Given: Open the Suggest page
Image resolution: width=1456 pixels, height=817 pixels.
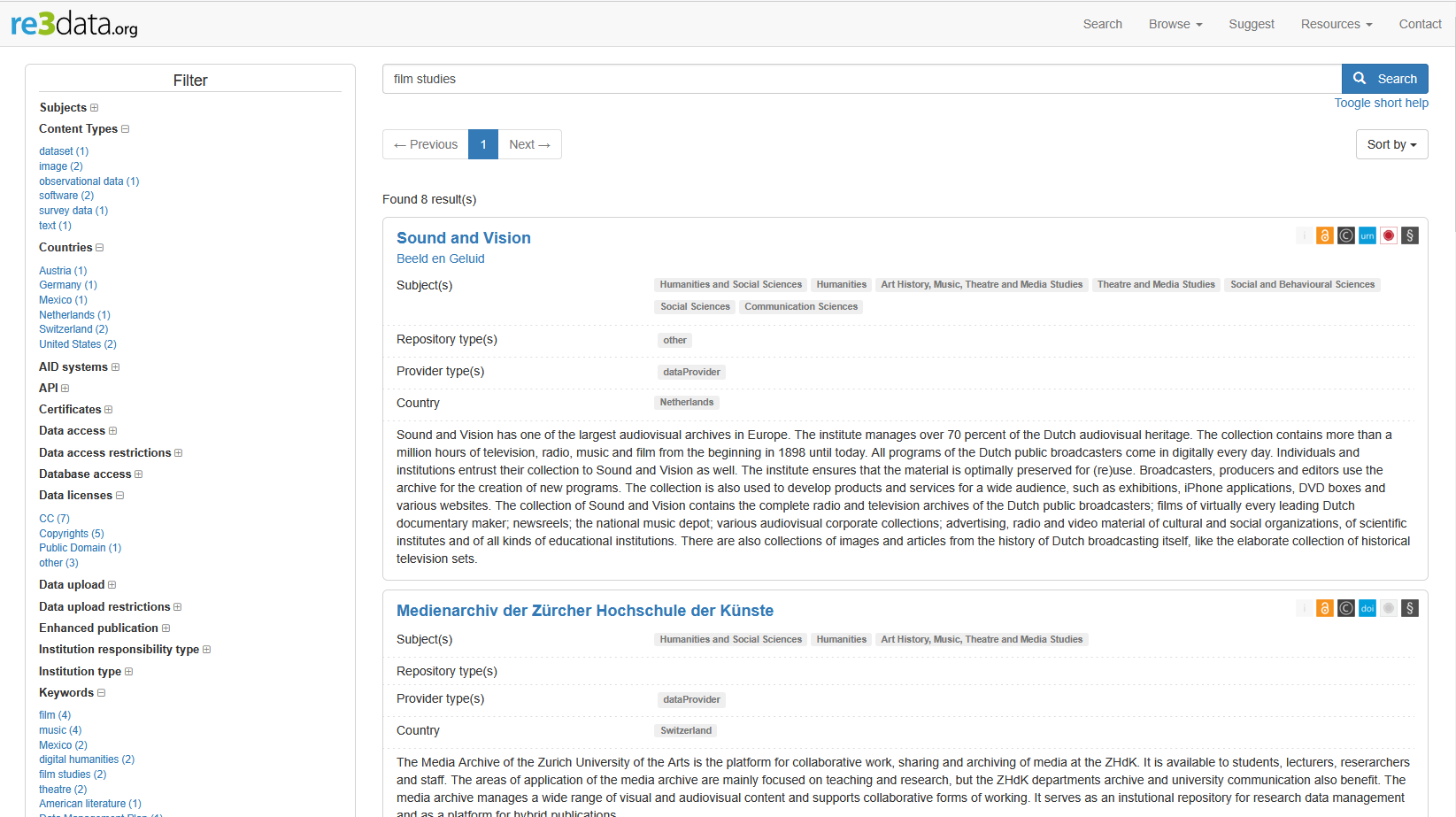Looking at the screenshot, I should coord(1252,24).
